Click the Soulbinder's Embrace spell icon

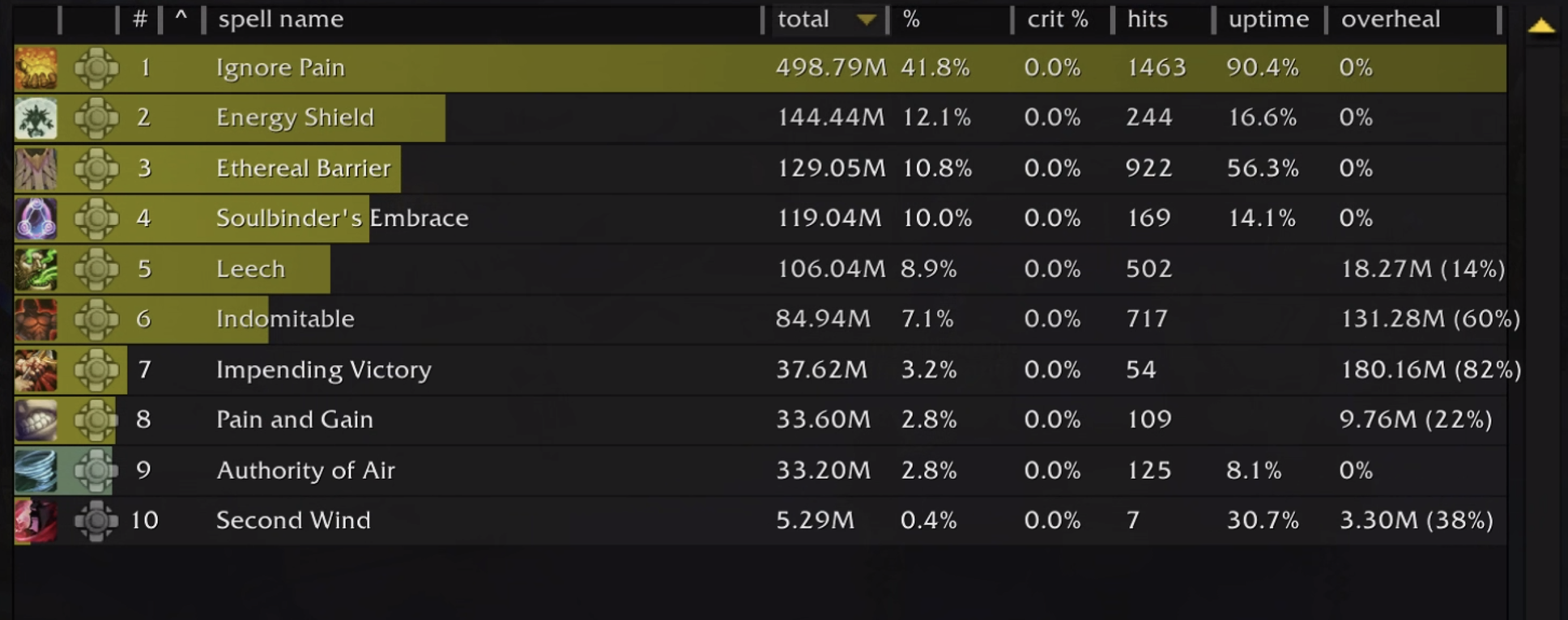(36, 219)
